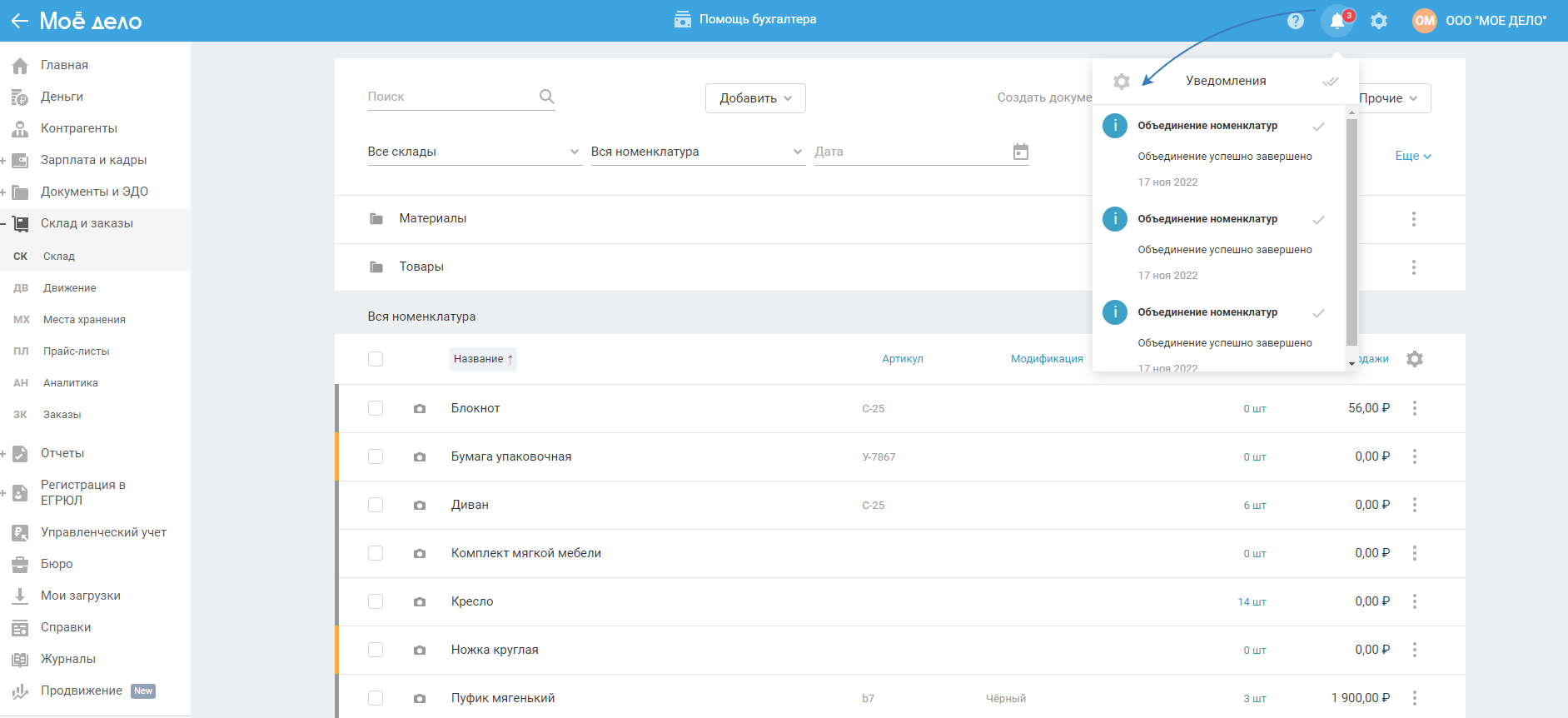Click the notifications panel scrollbar
1568x718 pixels.
pyautogui.click(x=1351, y=233)
